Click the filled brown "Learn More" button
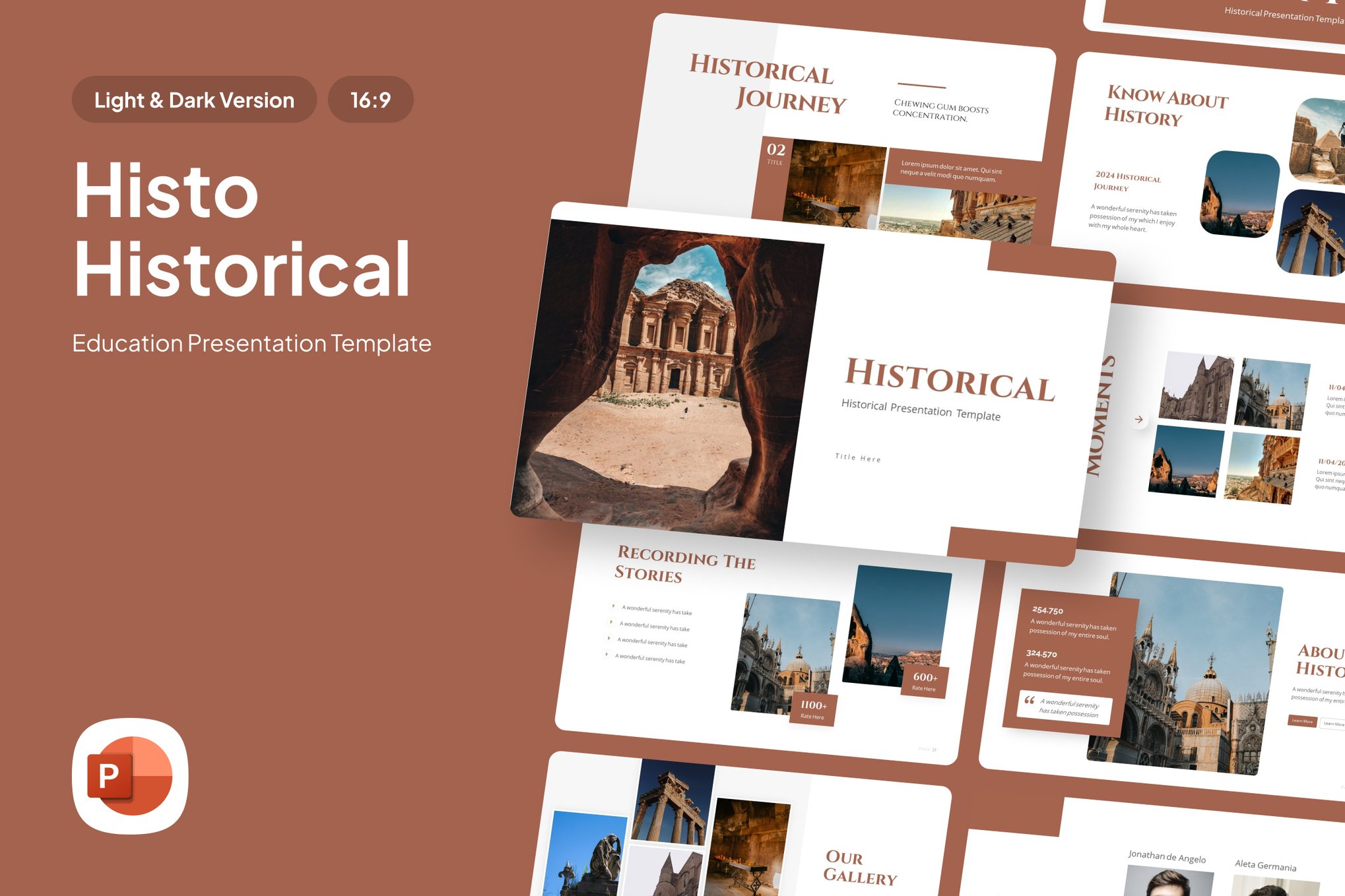Screen dimensions: 1345x896 pyautogui.click(x=1302, y=720)
